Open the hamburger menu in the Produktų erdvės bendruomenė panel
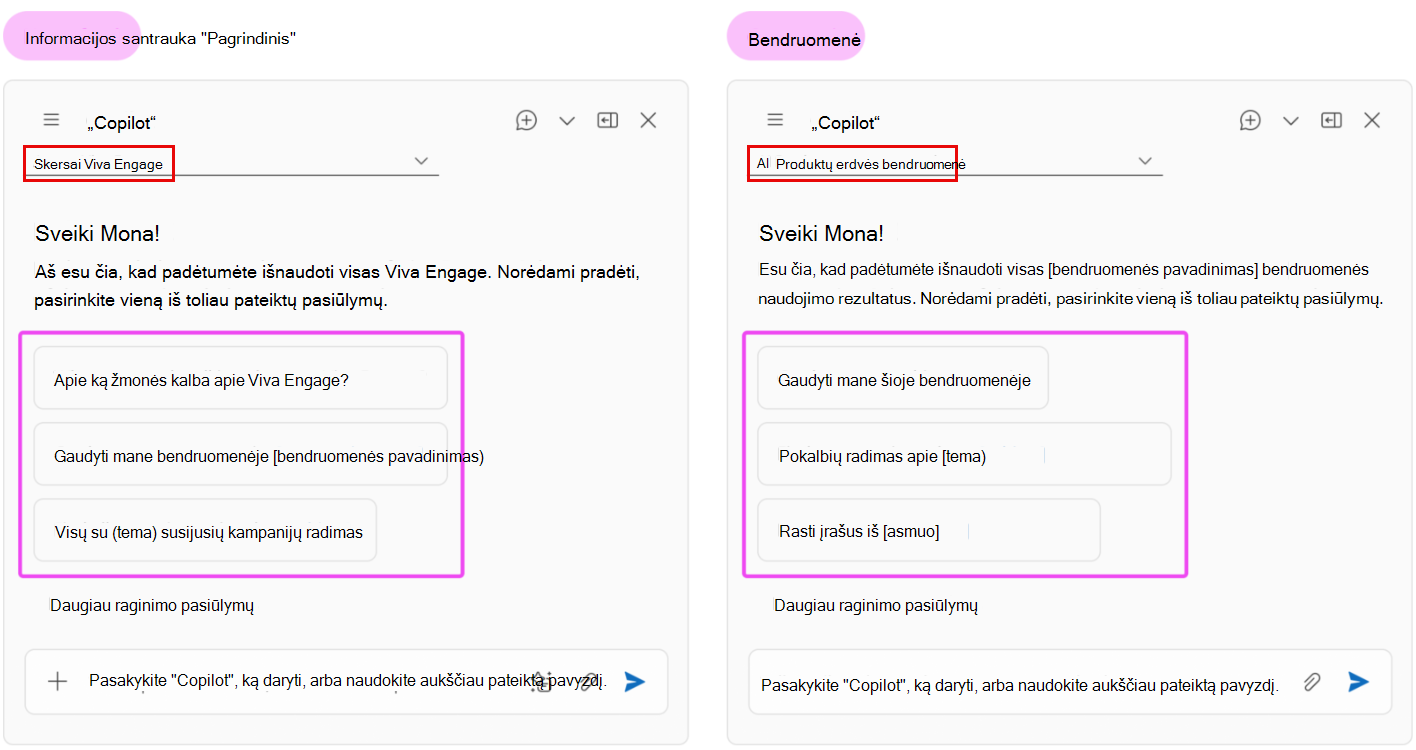The width and height of the screenshot is (1416, 750). 775,120
